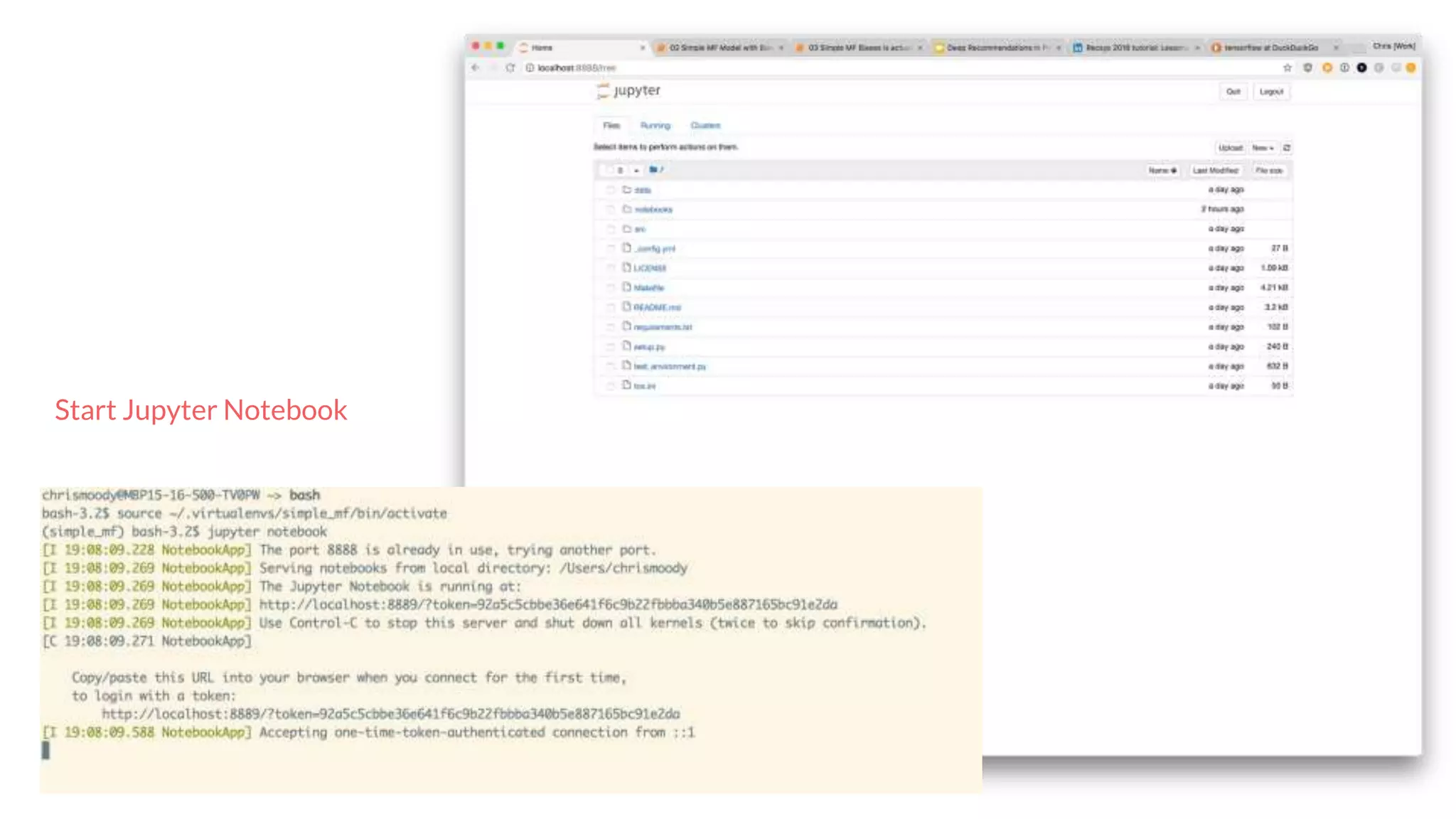Tick the checkbox for LICENSE
Screen dimensions: 1456x819
point(610,268)
